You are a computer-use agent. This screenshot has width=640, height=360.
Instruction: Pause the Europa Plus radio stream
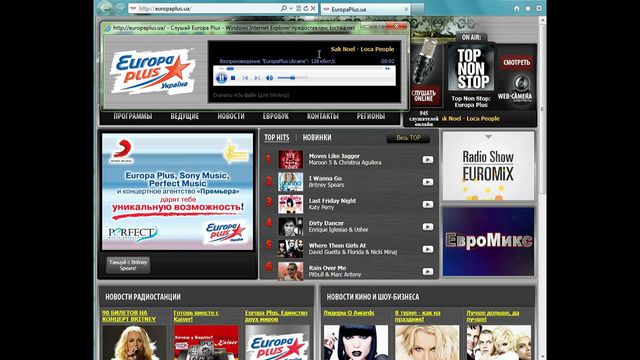click(222, 78)
